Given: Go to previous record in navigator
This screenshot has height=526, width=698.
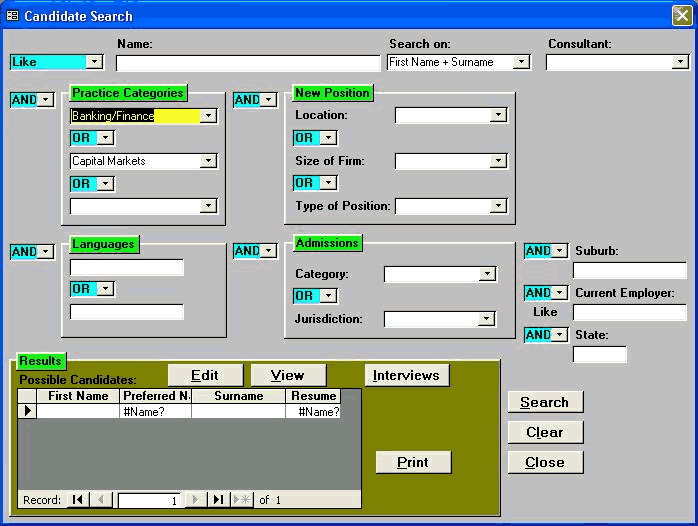Looking at the screenshot, I should [x=101, y=500].
